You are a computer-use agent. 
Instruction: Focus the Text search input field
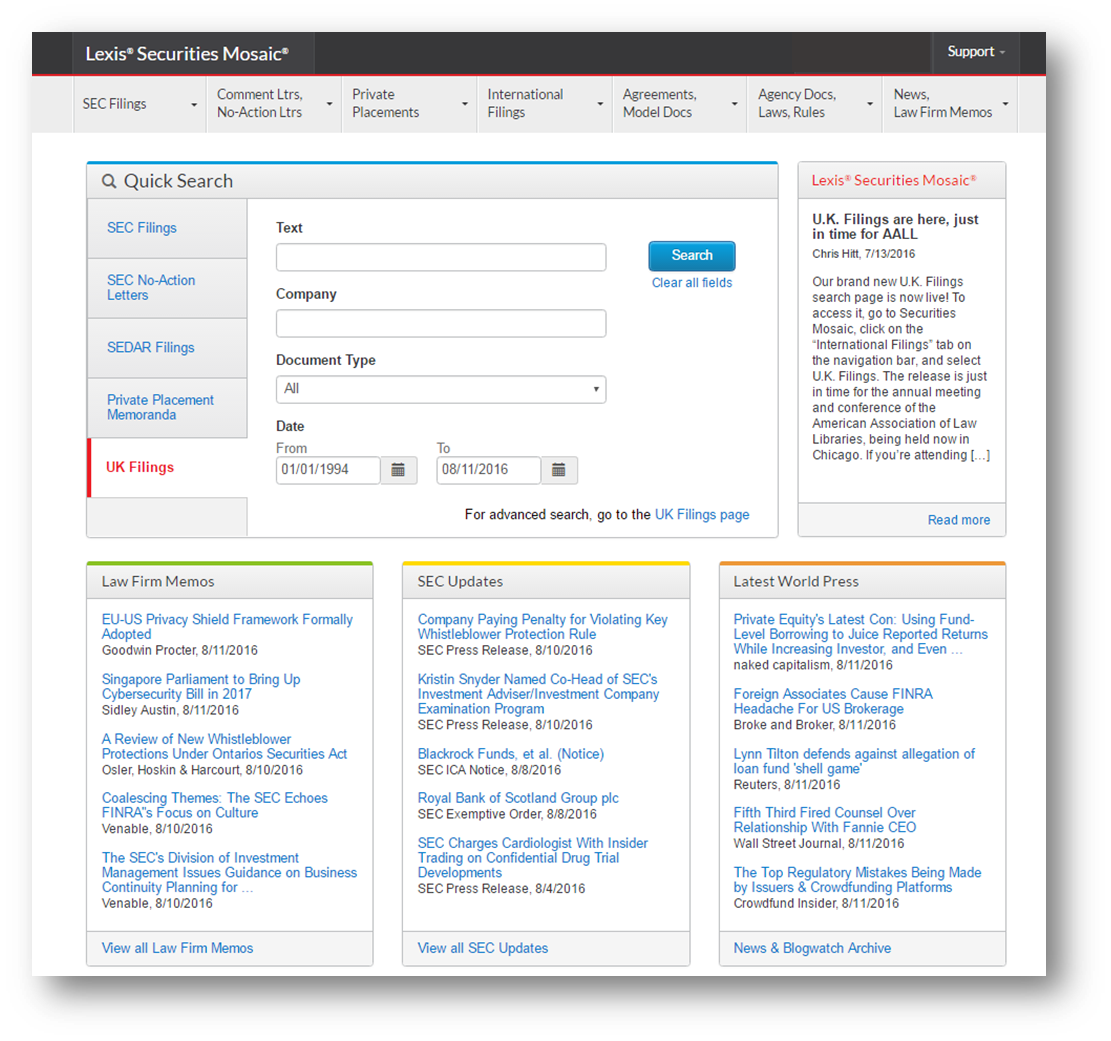point(441,257)
